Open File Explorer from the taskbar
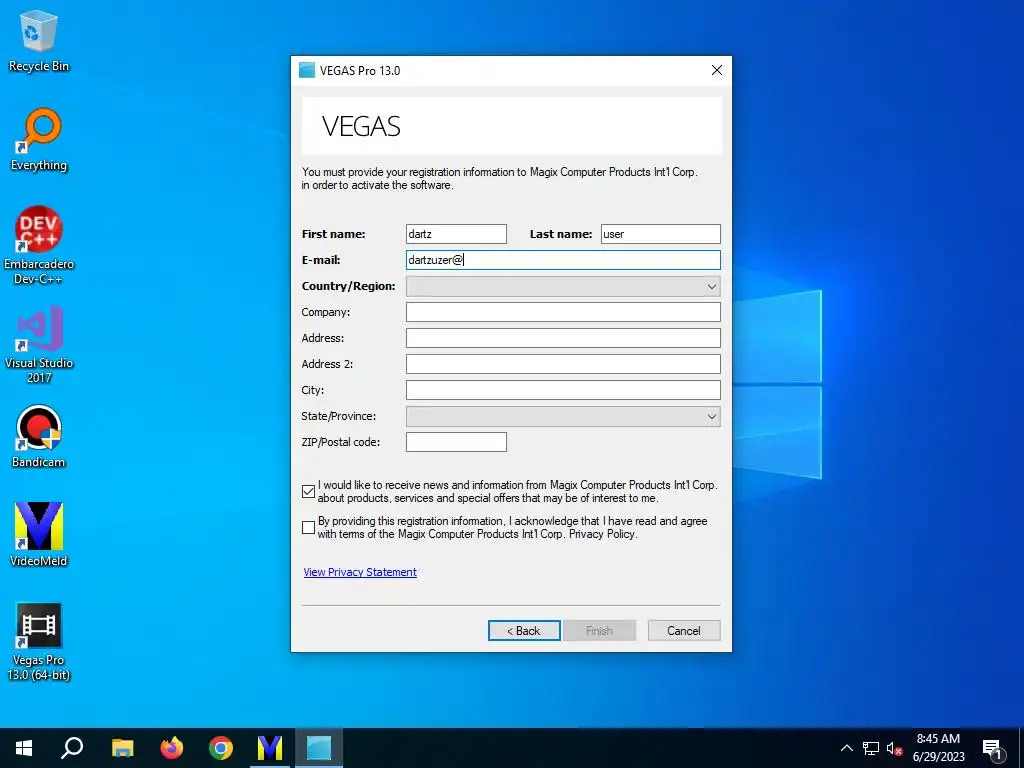The width and height of the screenshot is (1024, 768). (122, 748)
